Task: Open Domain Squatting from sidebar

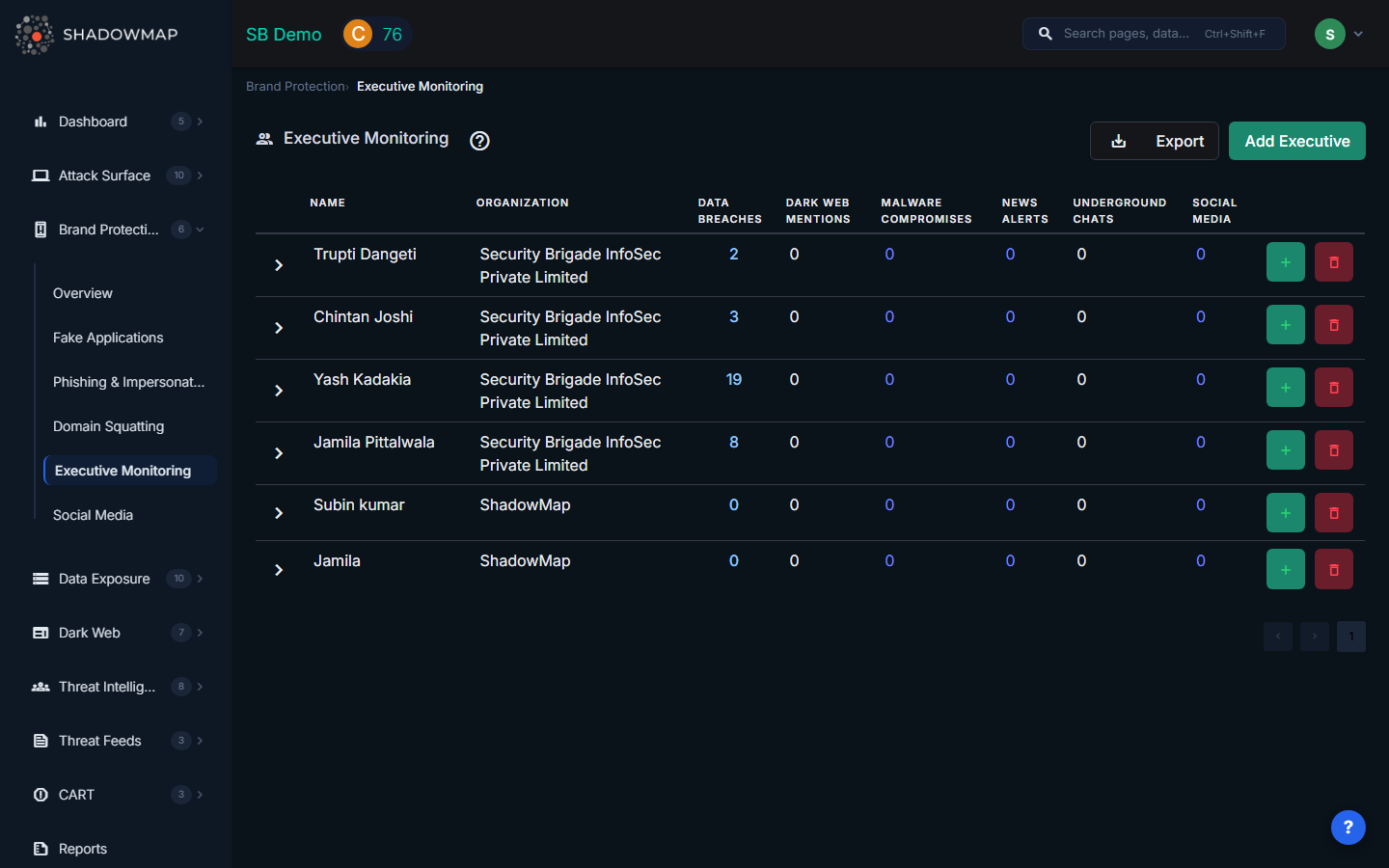Action: pos(108,426)
